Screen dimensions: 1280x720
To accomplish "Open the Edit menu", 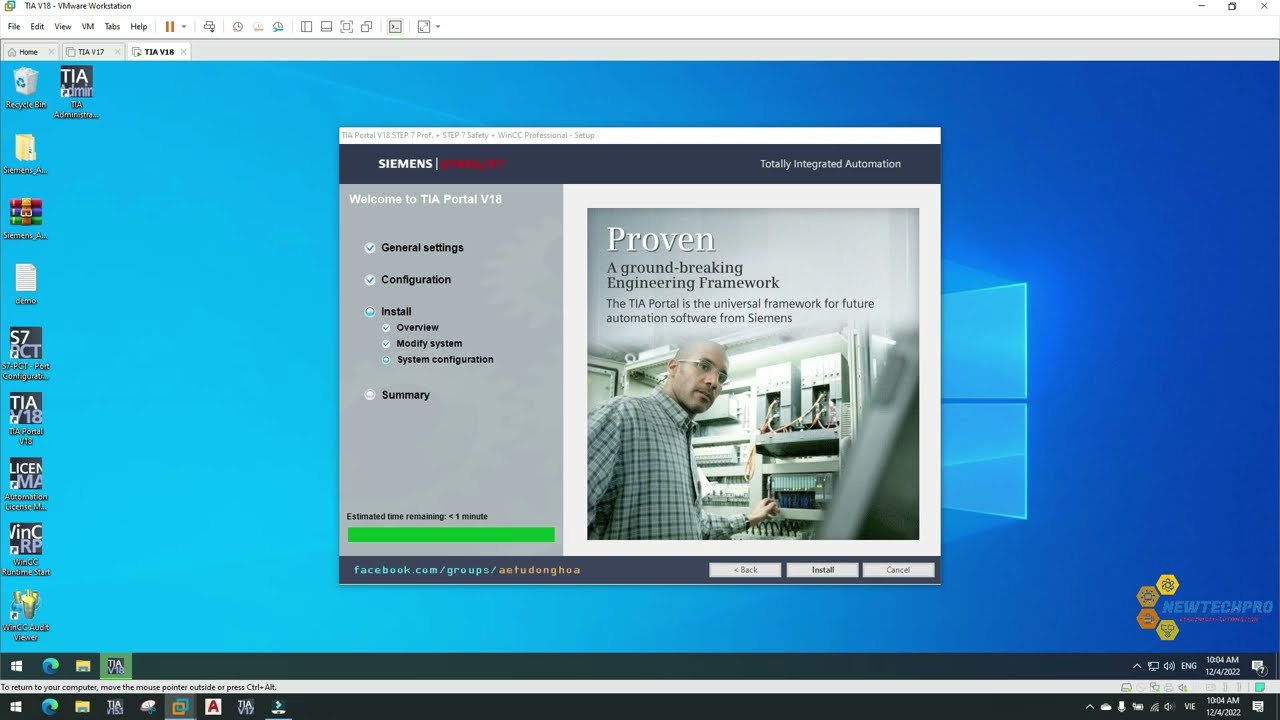I will 37,27.
